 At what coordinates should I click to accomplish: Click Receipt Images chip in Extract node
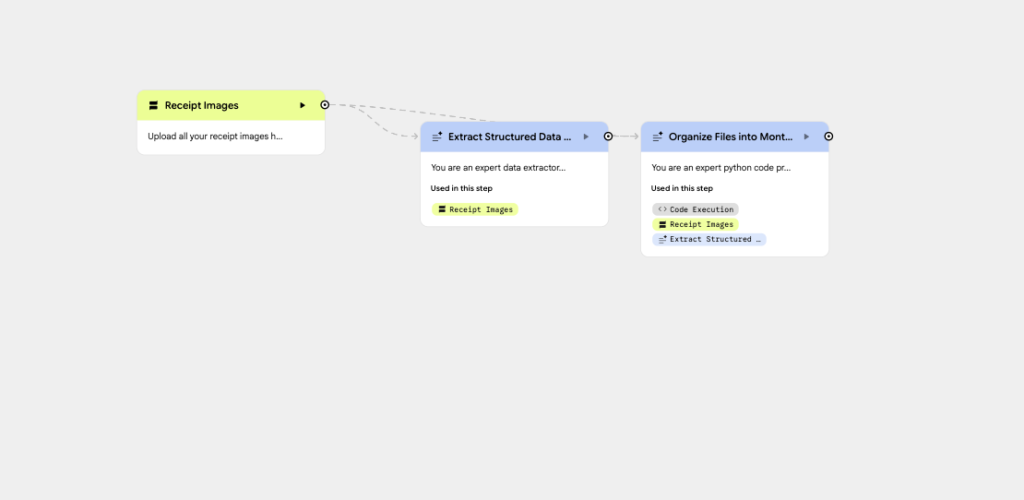(476, 210)
